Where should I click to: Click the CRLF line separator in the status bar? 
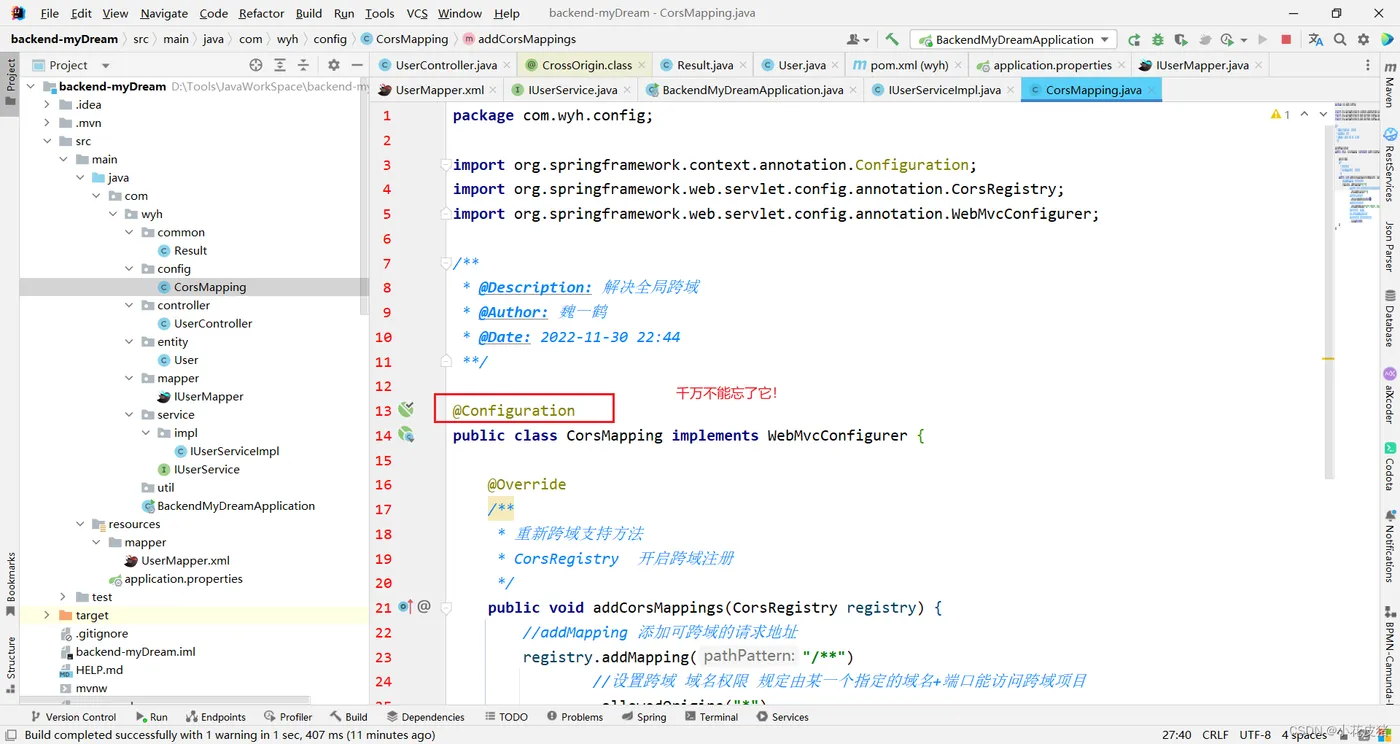click(1215, 735)
